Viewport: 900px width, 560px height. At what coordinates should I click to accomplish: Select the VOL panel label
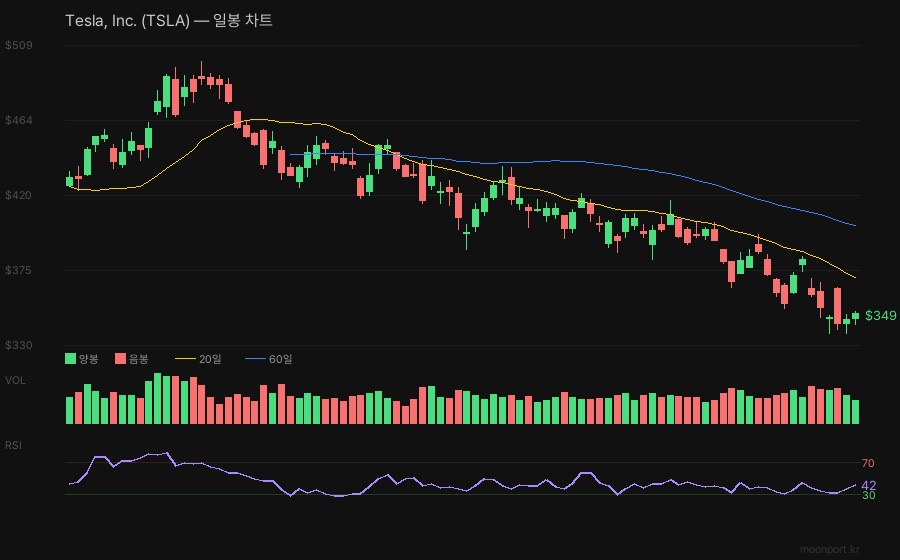click(15, 380)
